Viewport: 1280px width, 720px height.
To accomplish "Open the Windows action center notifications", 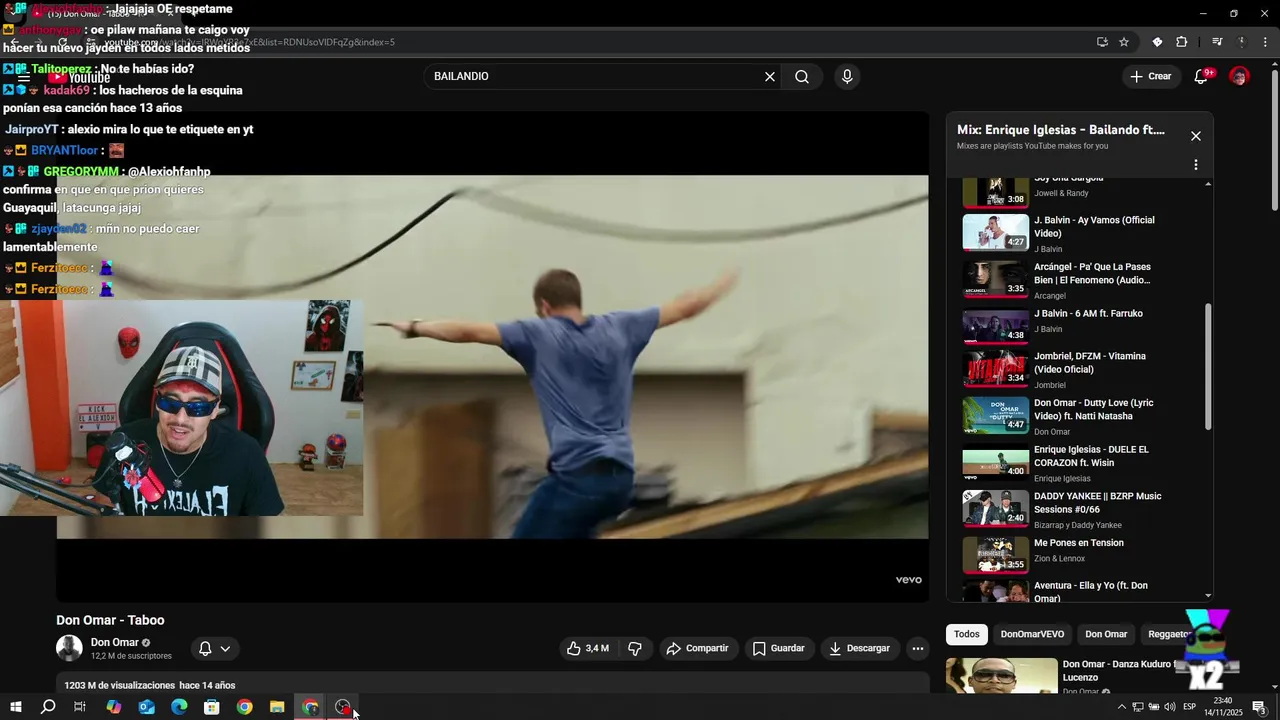I will pyautogui.click(x=1259, y=707).
